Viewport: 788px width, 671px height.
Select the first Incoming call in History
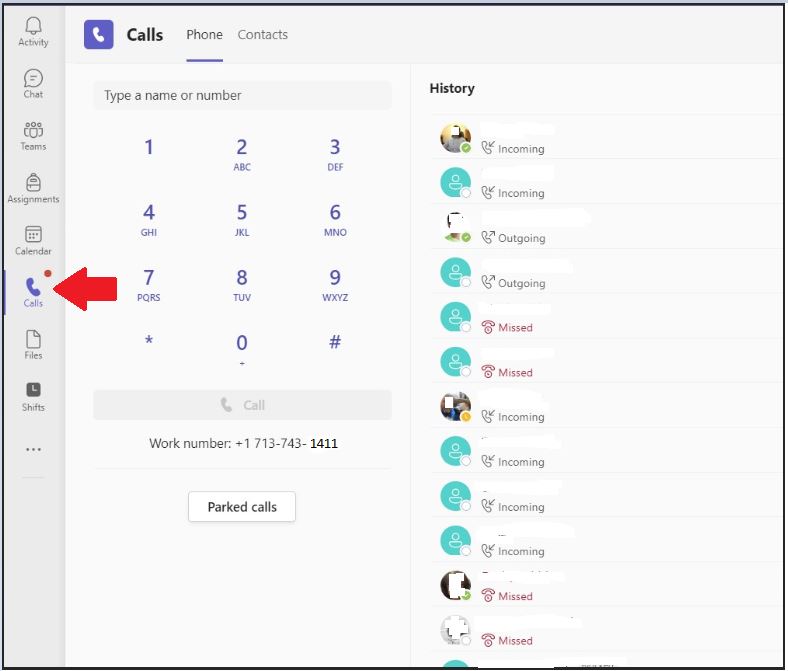tap(600, 138)
